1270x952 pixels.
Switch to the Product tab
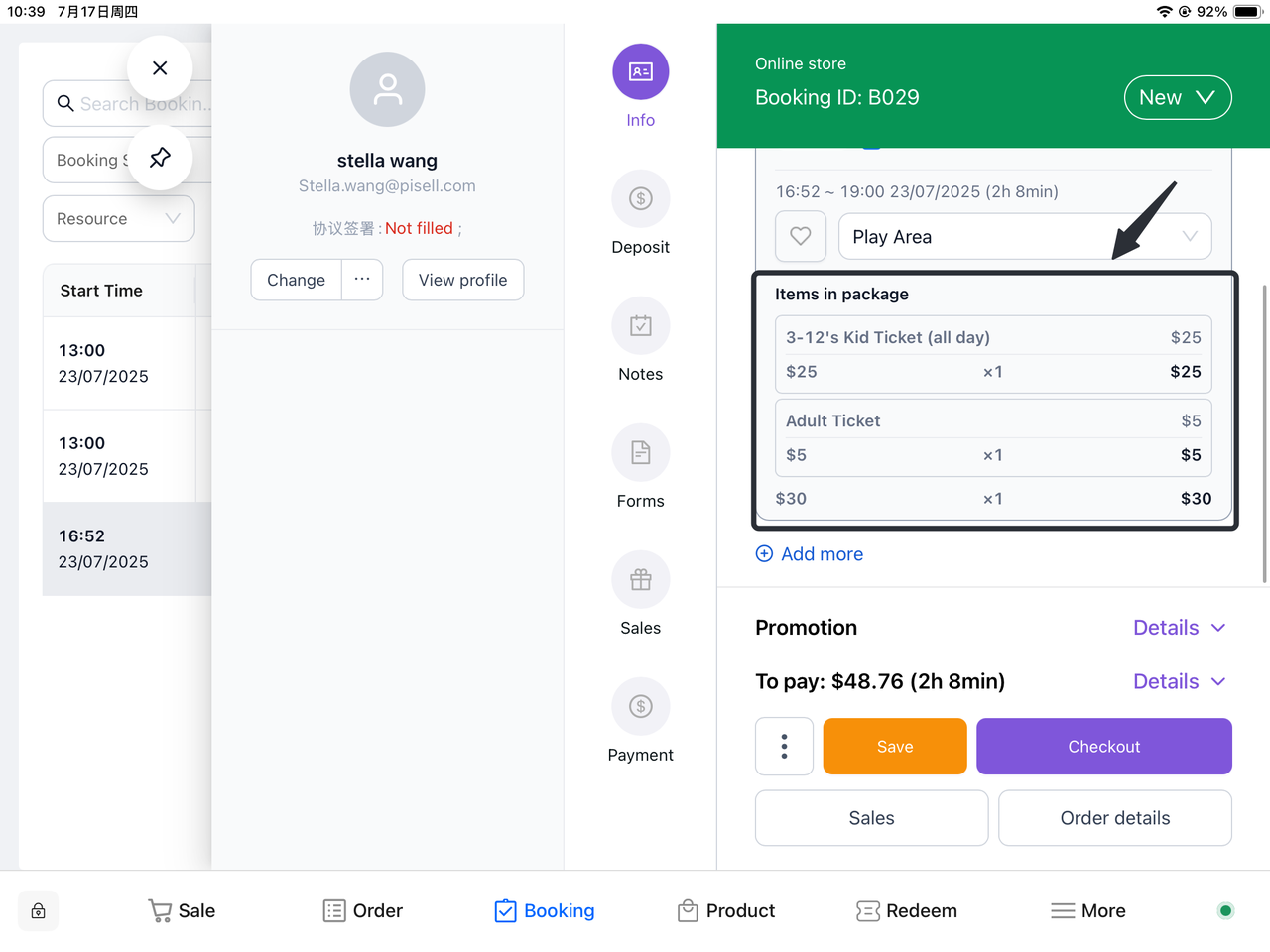726,911
